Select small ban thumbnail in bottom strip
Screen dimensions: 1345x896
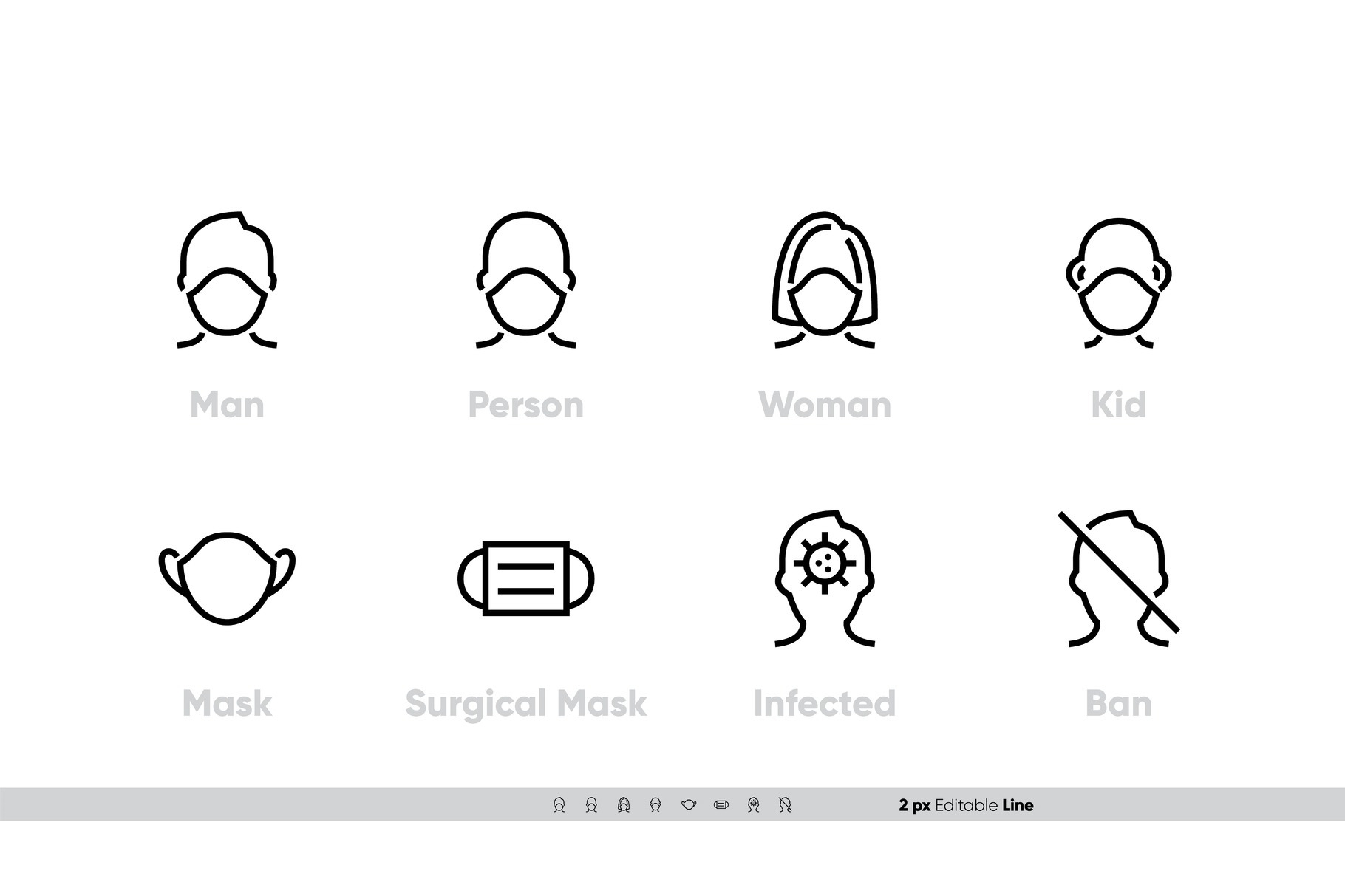[x=786, y=805]
